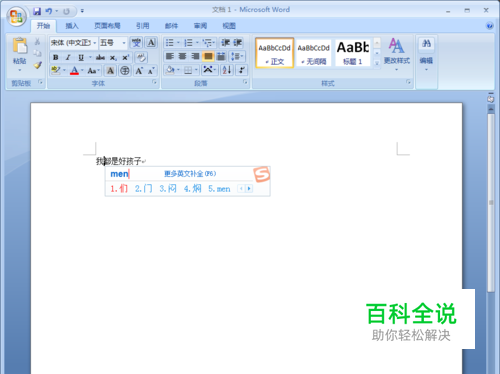Click the Character Border icon
The width and height of the screenshot is (500, 374).
point(151,43)
